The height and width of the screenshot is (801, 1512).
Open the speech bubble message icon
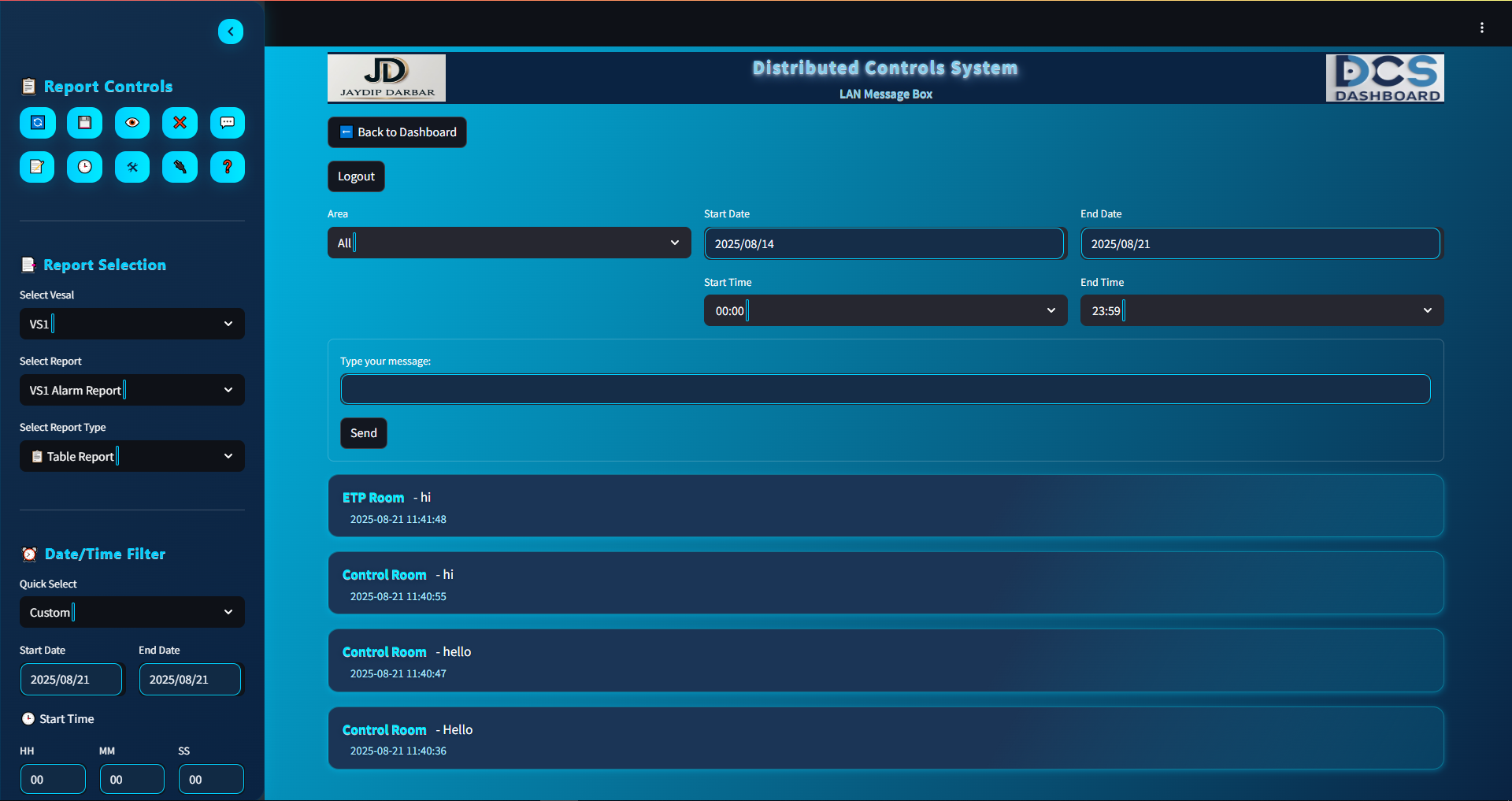tap(228, 123)
